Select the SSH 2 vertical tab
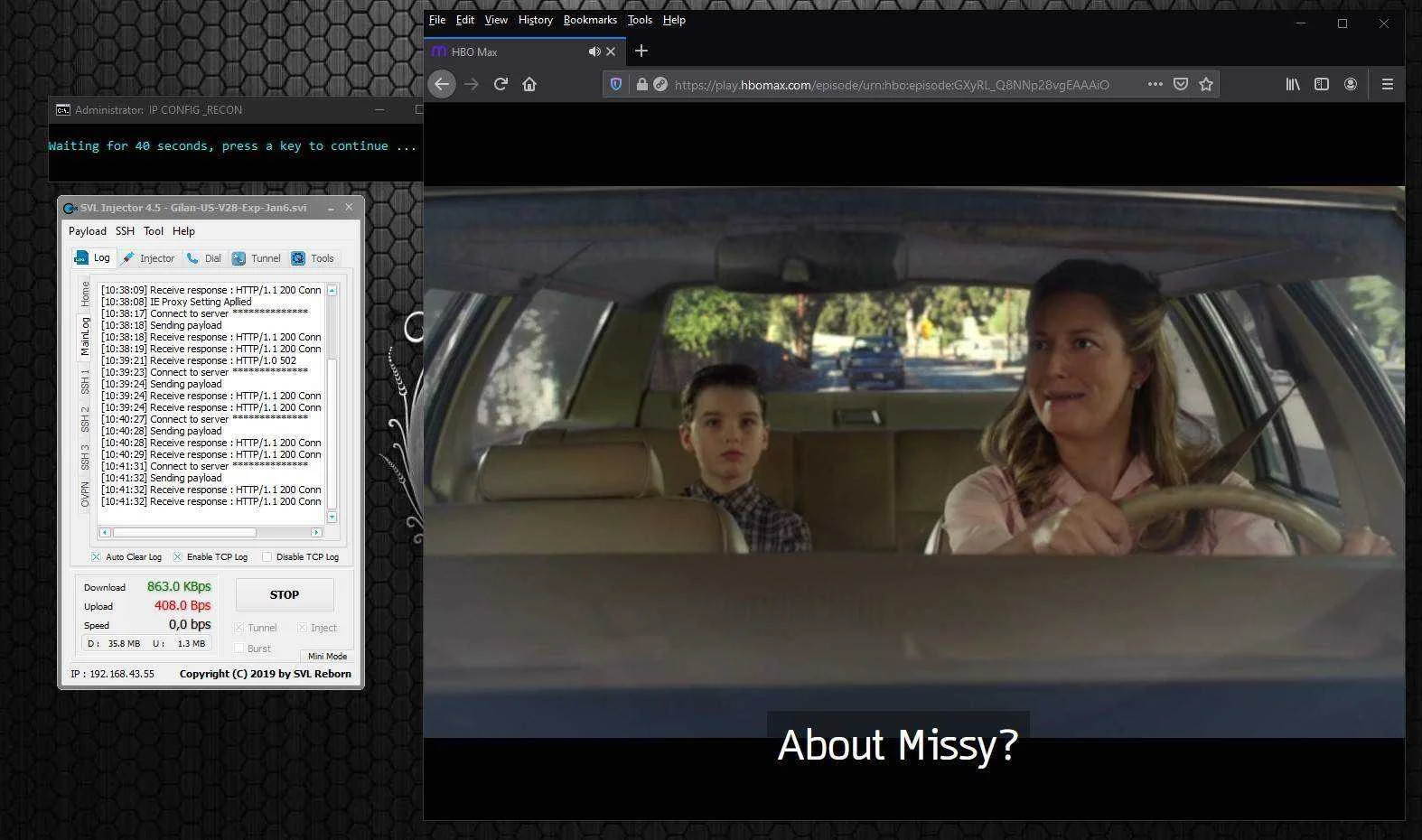The width and height of the screenshot is (1422, 840). pyautogui.click(x=85, y=419)
